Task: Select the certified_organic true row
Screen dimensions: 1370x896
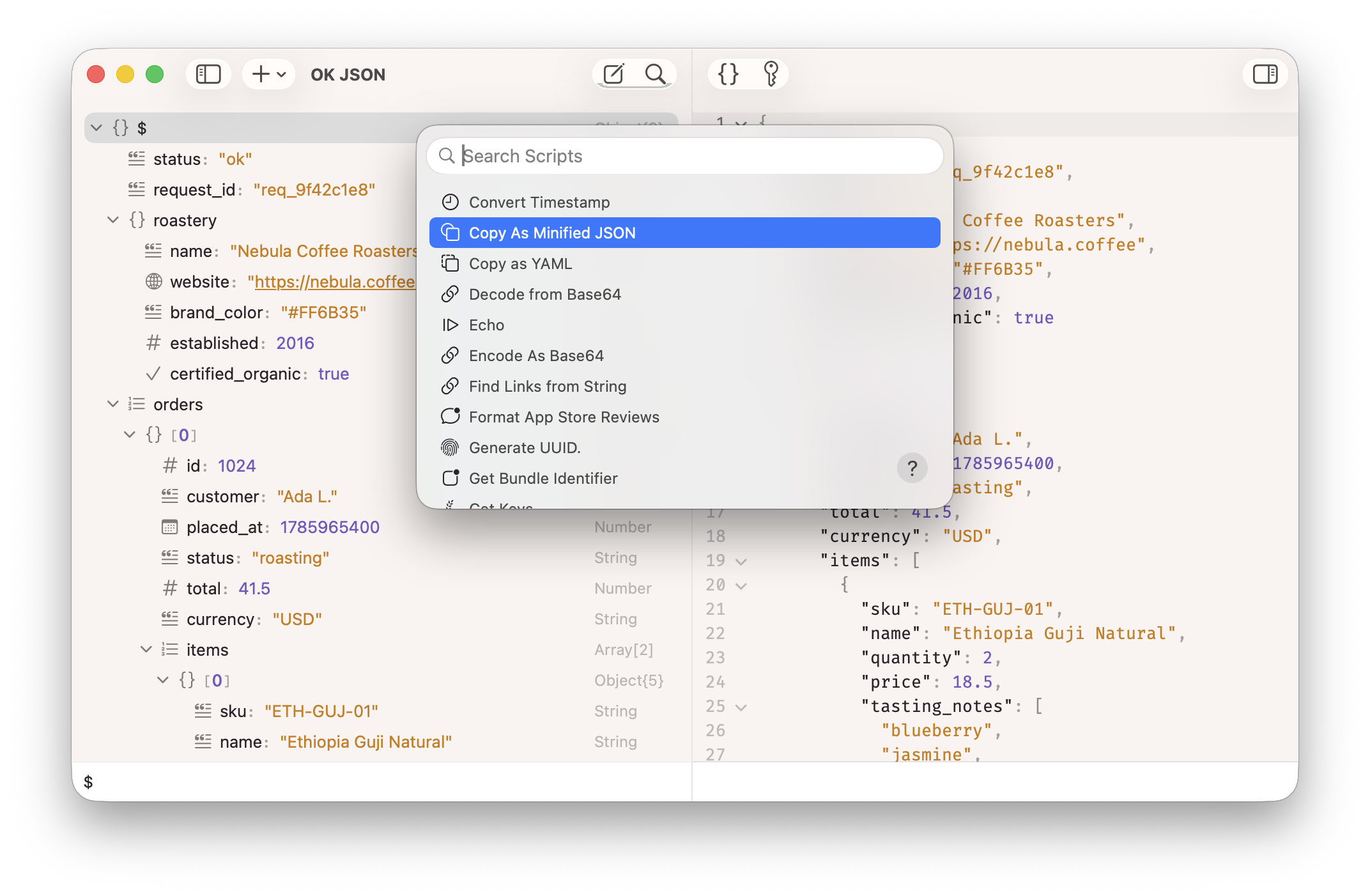Action: coord(250,373)
